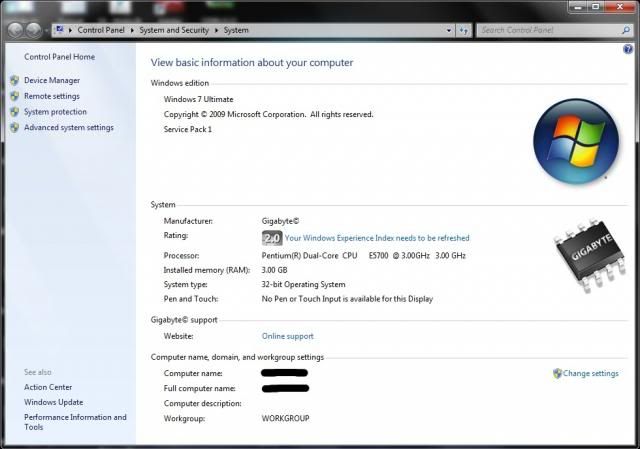Open Change settings link
The width and height of the screenshot is (640, 449).
click(x=590, y=374)
